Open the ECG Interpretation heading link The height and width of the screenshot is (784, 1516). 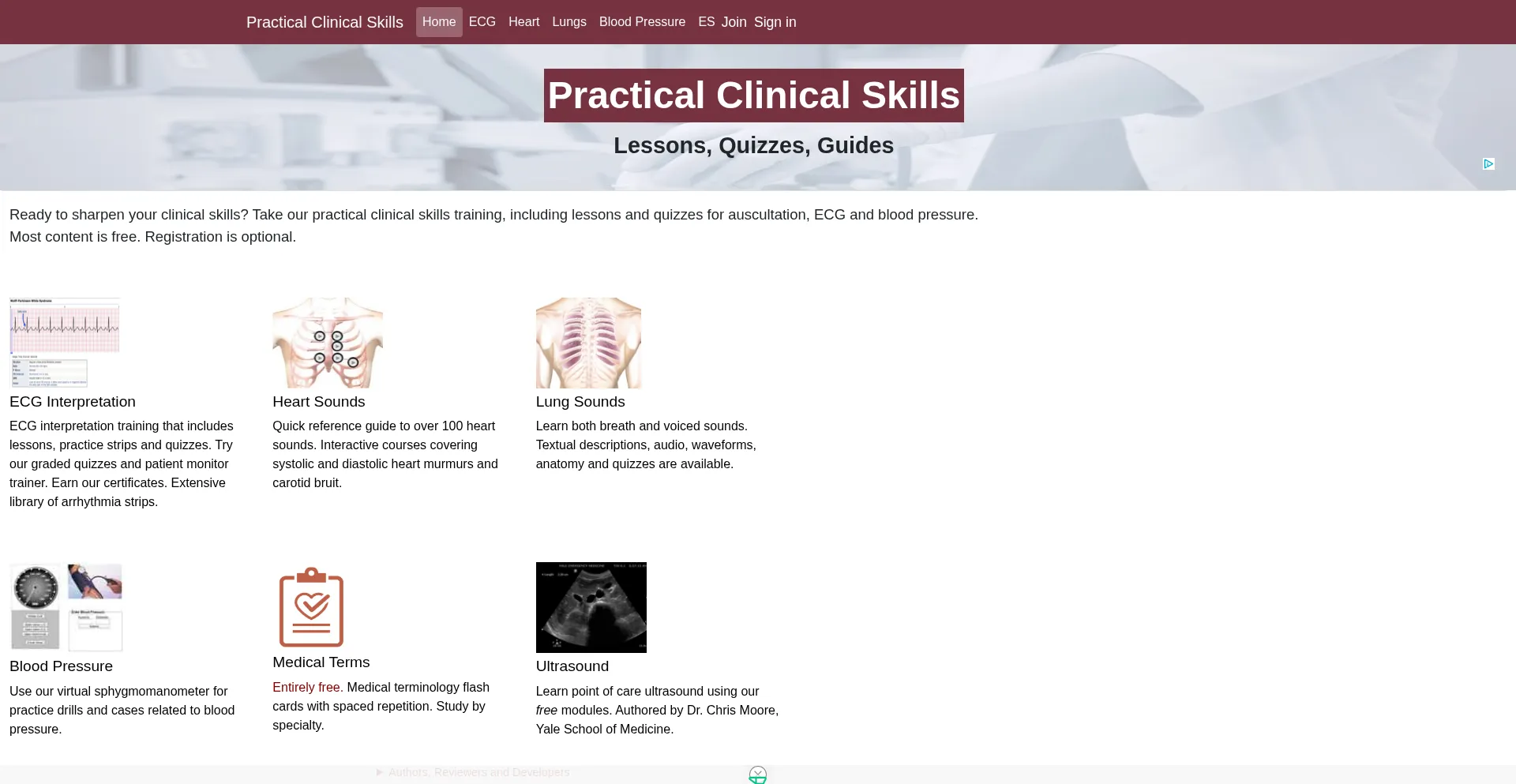(72, 402)
